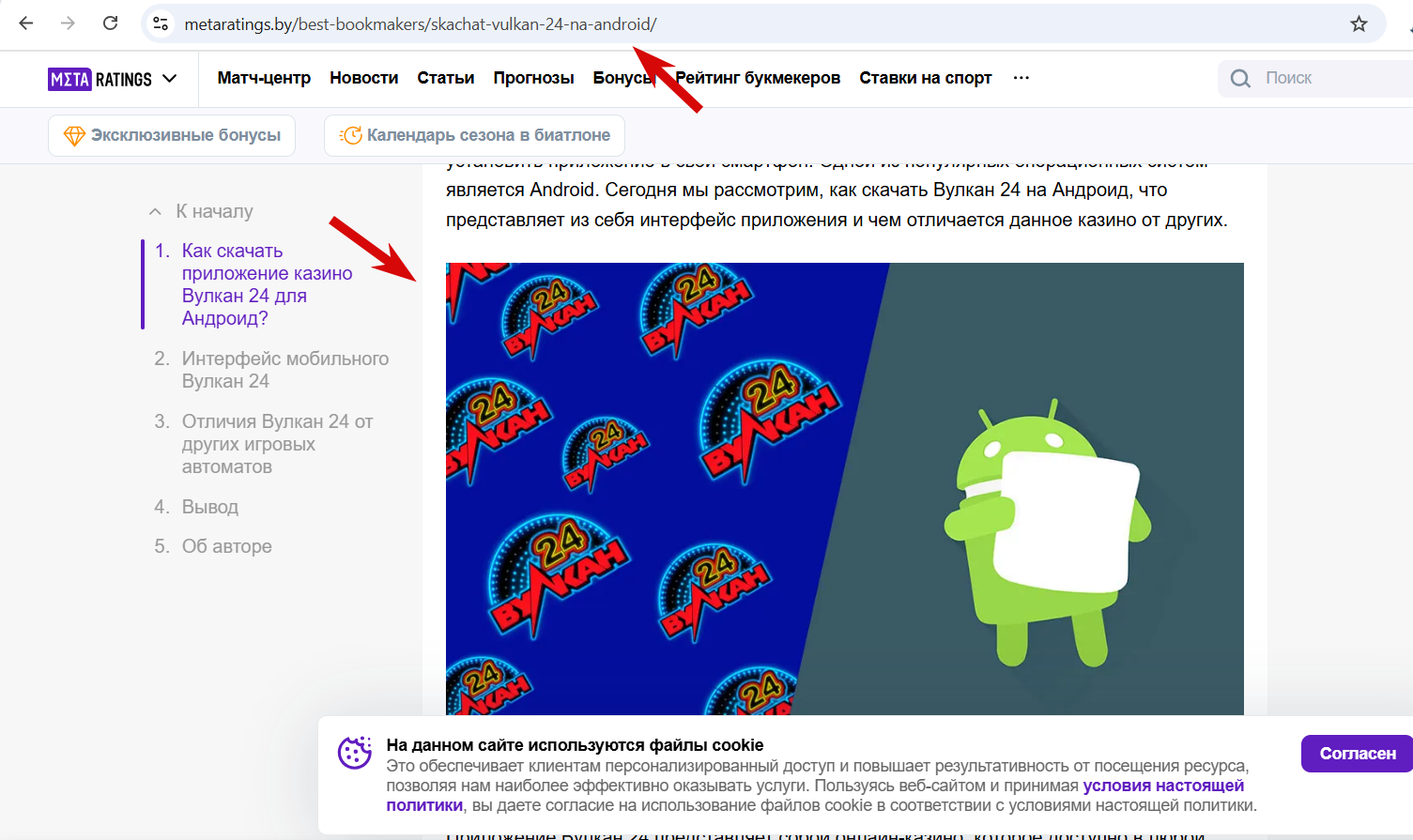Screen dimensions: 1413x840
Task: Open the Ставки на спорт menu item
Action: coord(926,78)
